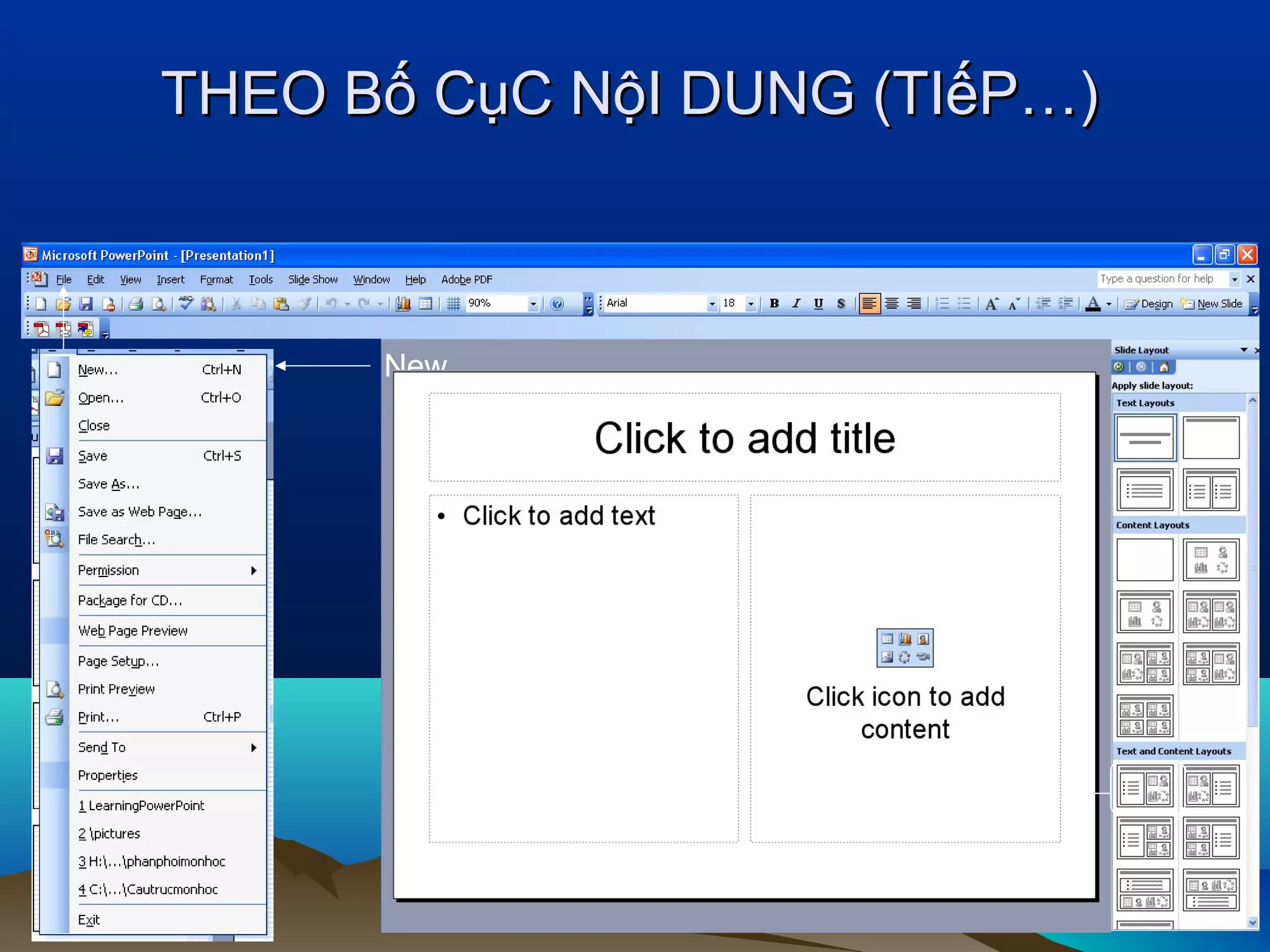Click the Convert to PDF for Review icon
1270x952 pixels.
pyautogui.click(x=86, y=328)
